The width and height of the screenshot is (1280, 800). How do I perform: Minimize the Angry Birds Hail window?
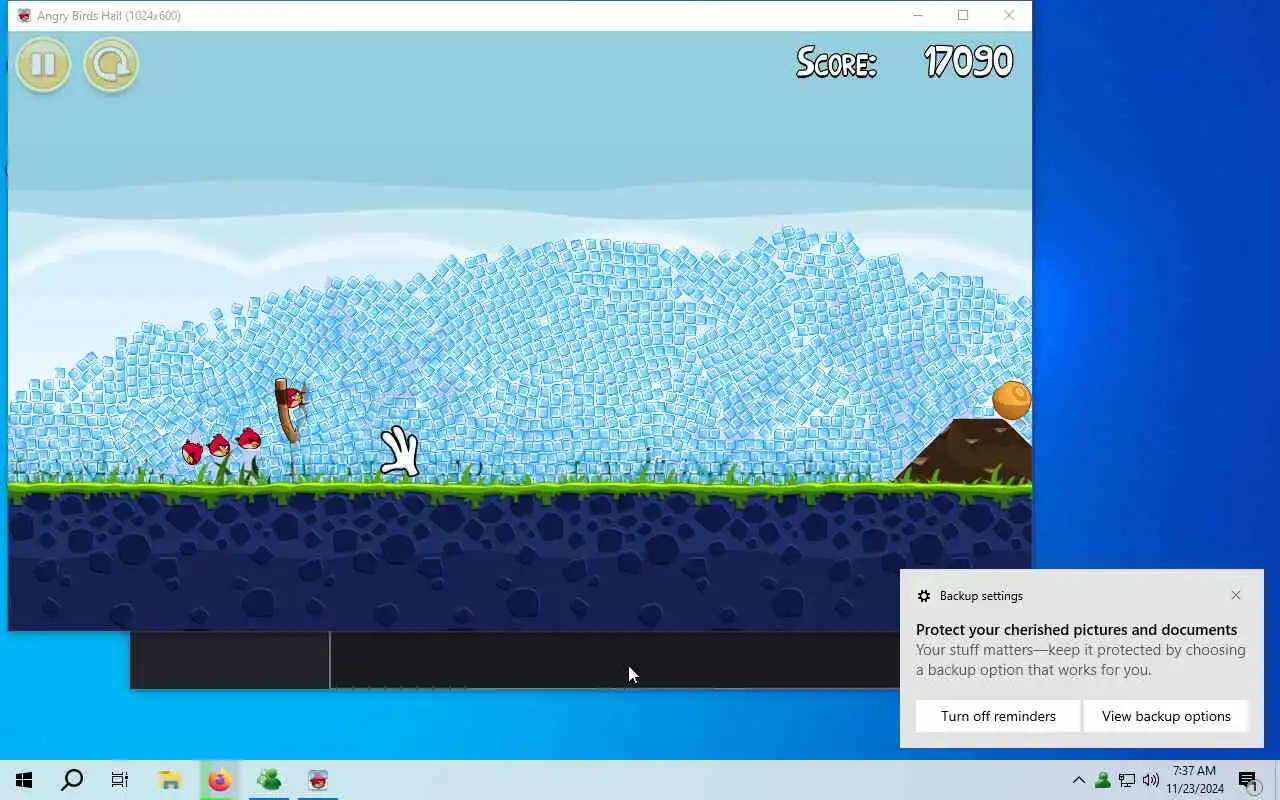(x=918, y=15)
